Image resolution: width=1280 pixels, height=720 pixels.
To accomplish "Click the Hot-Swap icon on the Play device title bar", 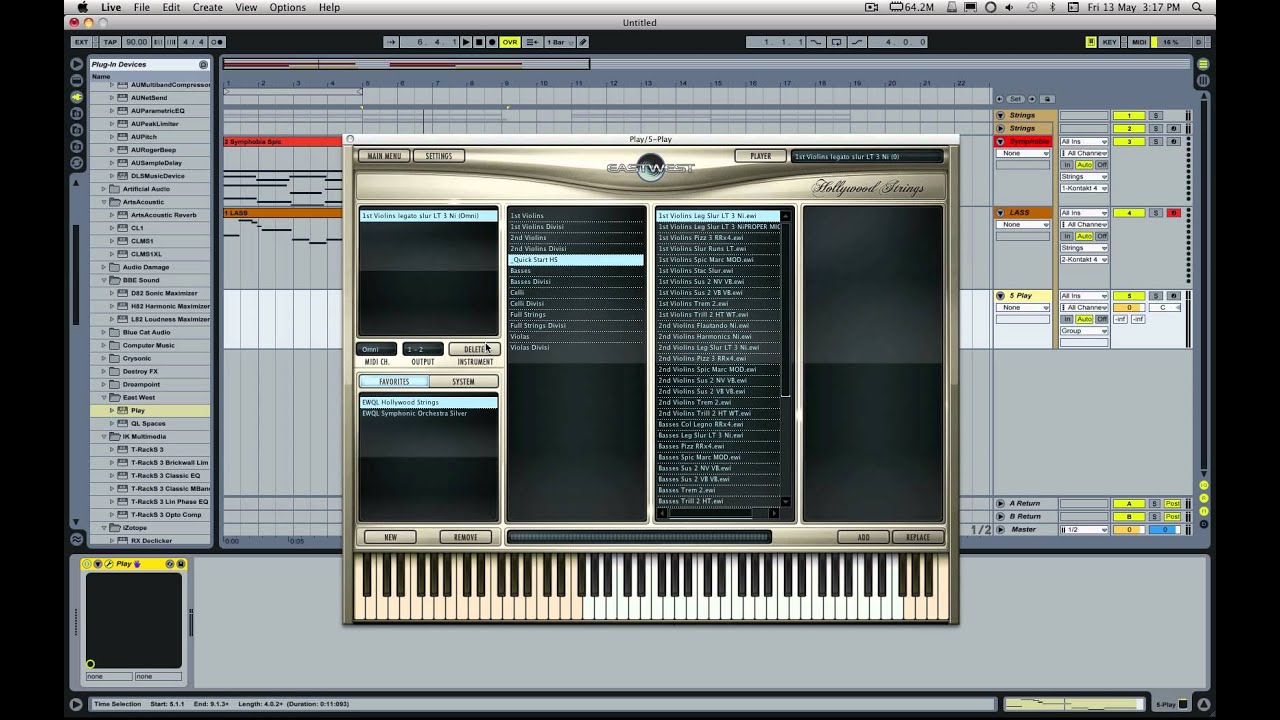I will tap(170, 564).
